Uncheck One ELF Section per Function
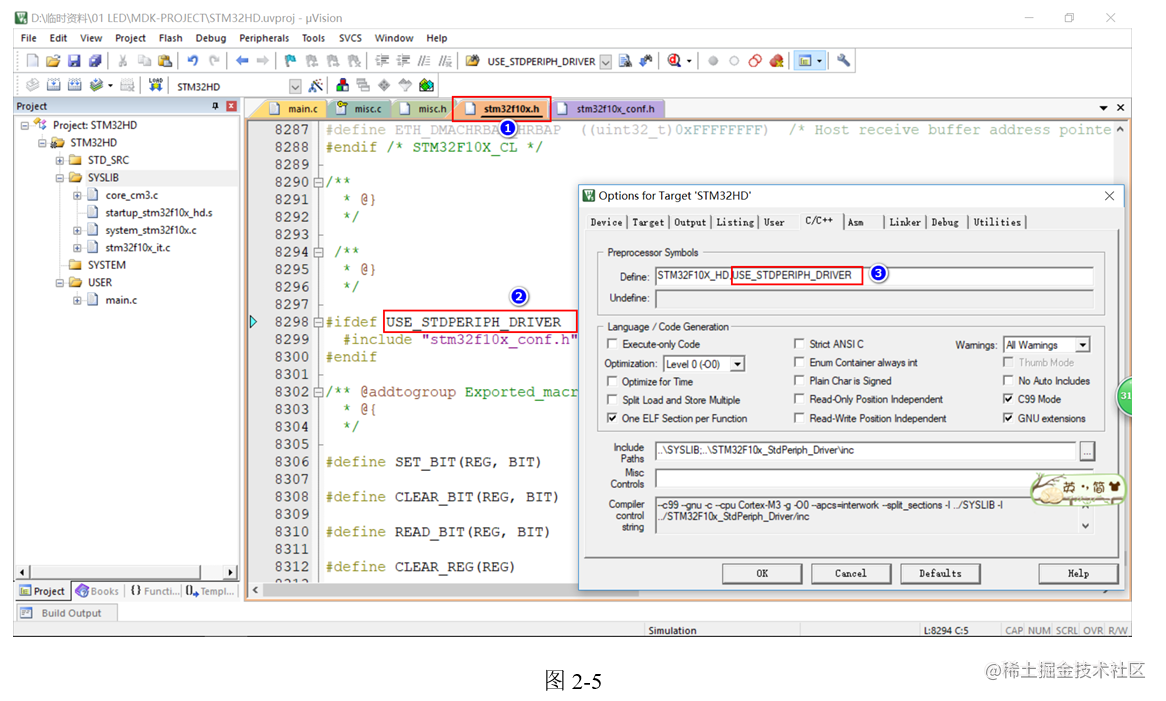The width and height of the screenshot is (1166, 701). click(x=612, y=418)
